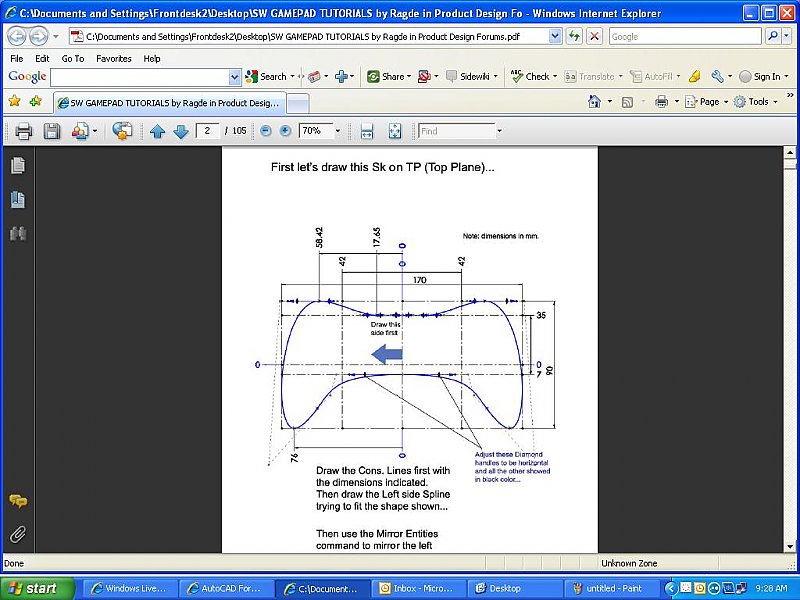Click the spell Check button
800x600 pixels.
[x=530, y=77]
